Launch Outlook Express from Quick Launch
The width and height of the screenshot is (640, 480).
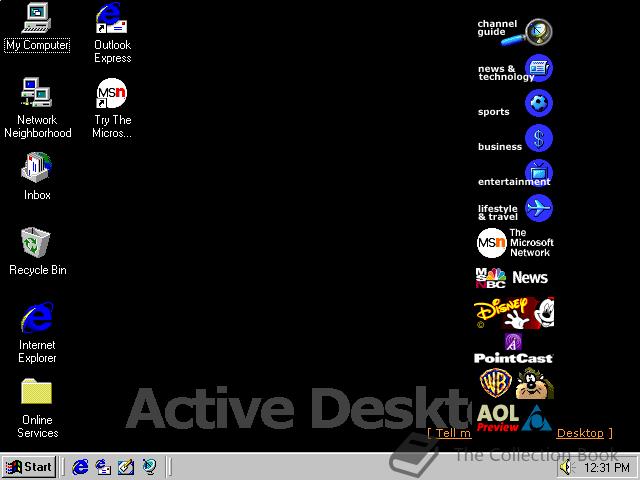click(103, 467)
